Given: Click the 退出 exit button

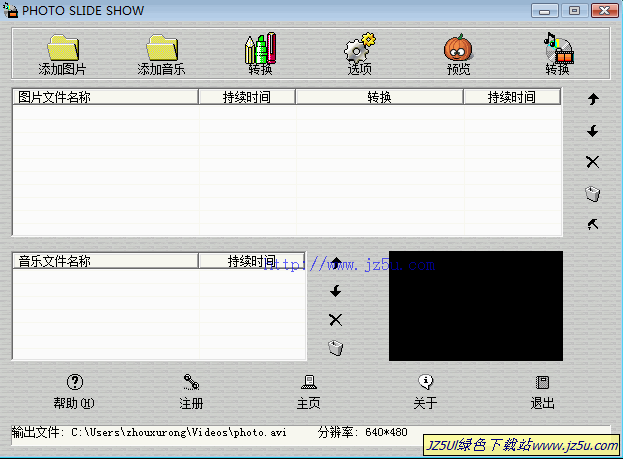Looking at the screenshot, I should pos(542,392).
